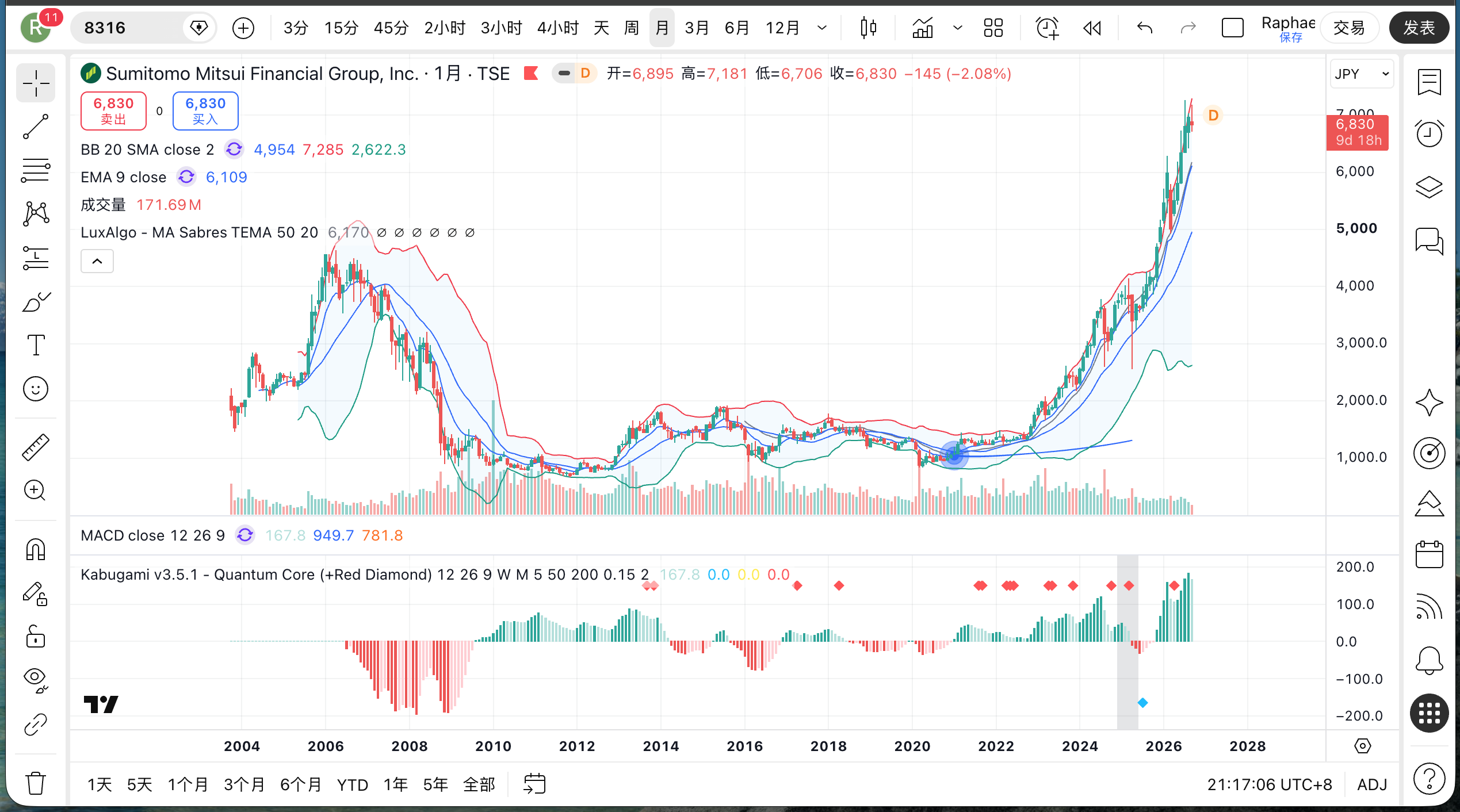Open the layout grid selector
This screenshot has width=1460, height=812.
pos(993,28)
